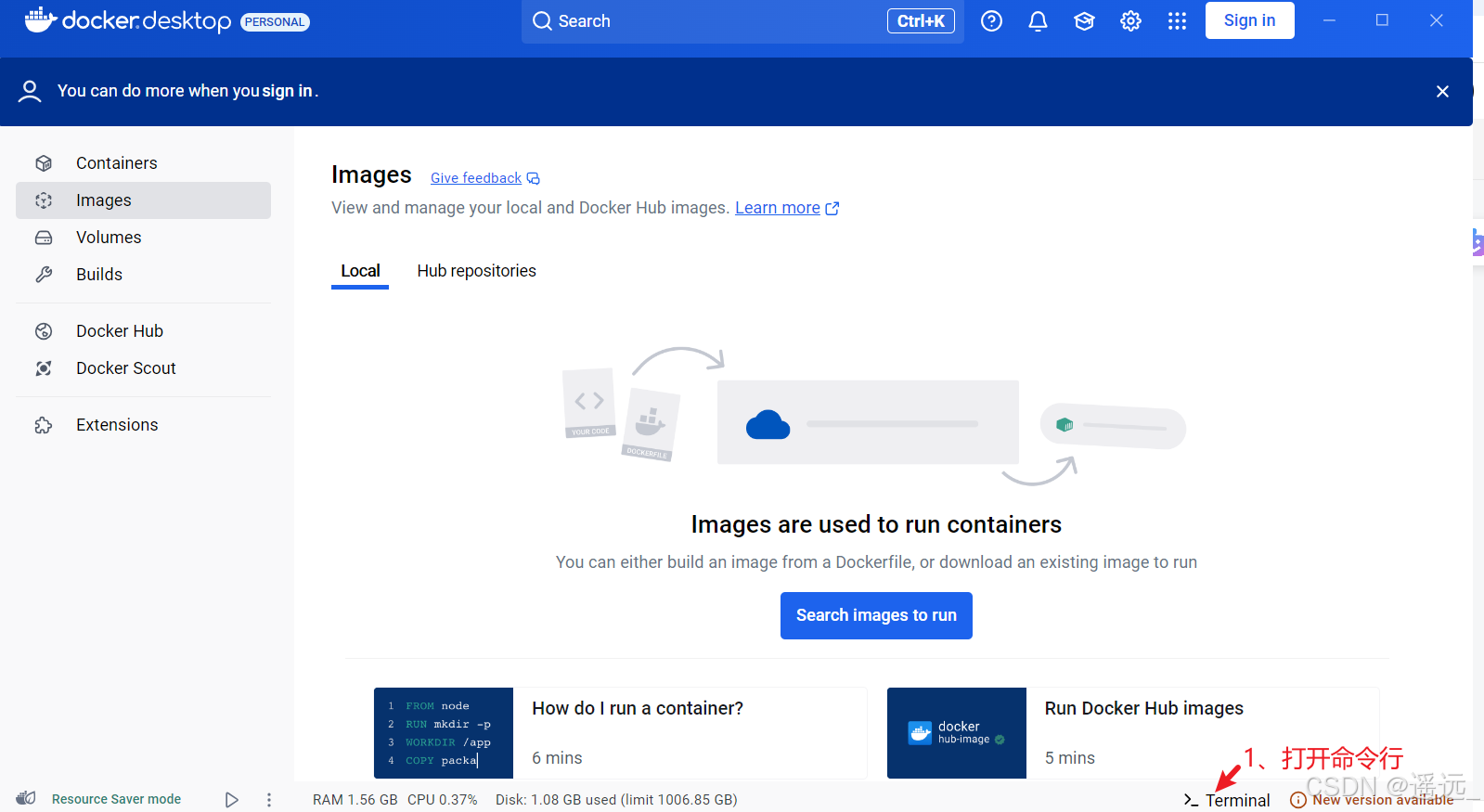
Task: Click the Docker Desktop whale logo
Action: (x=40, y=19)
